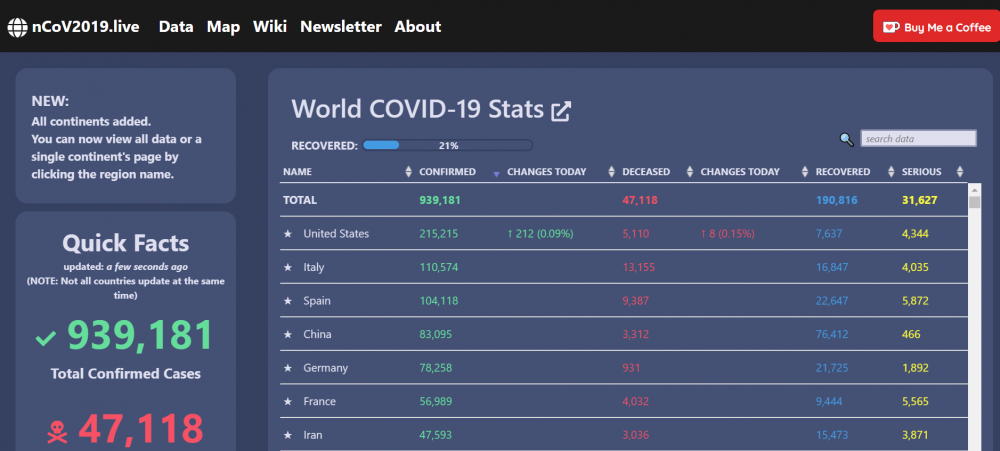Star the Italy row
The height and width of the screenshot is (451, 1000).
coord(288,267)
